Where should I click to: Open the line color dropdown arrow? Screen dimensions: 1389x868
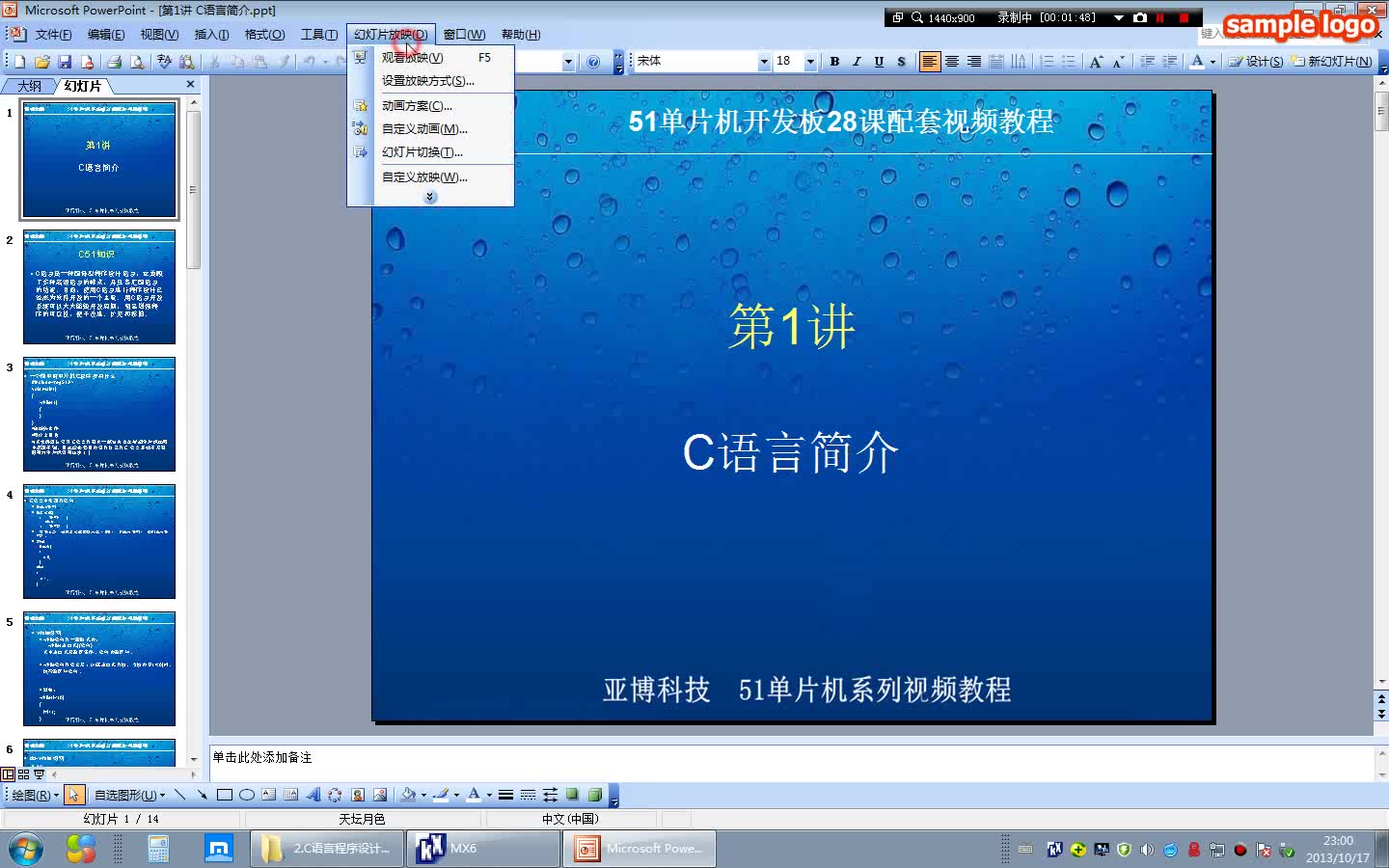coord(456,795)
